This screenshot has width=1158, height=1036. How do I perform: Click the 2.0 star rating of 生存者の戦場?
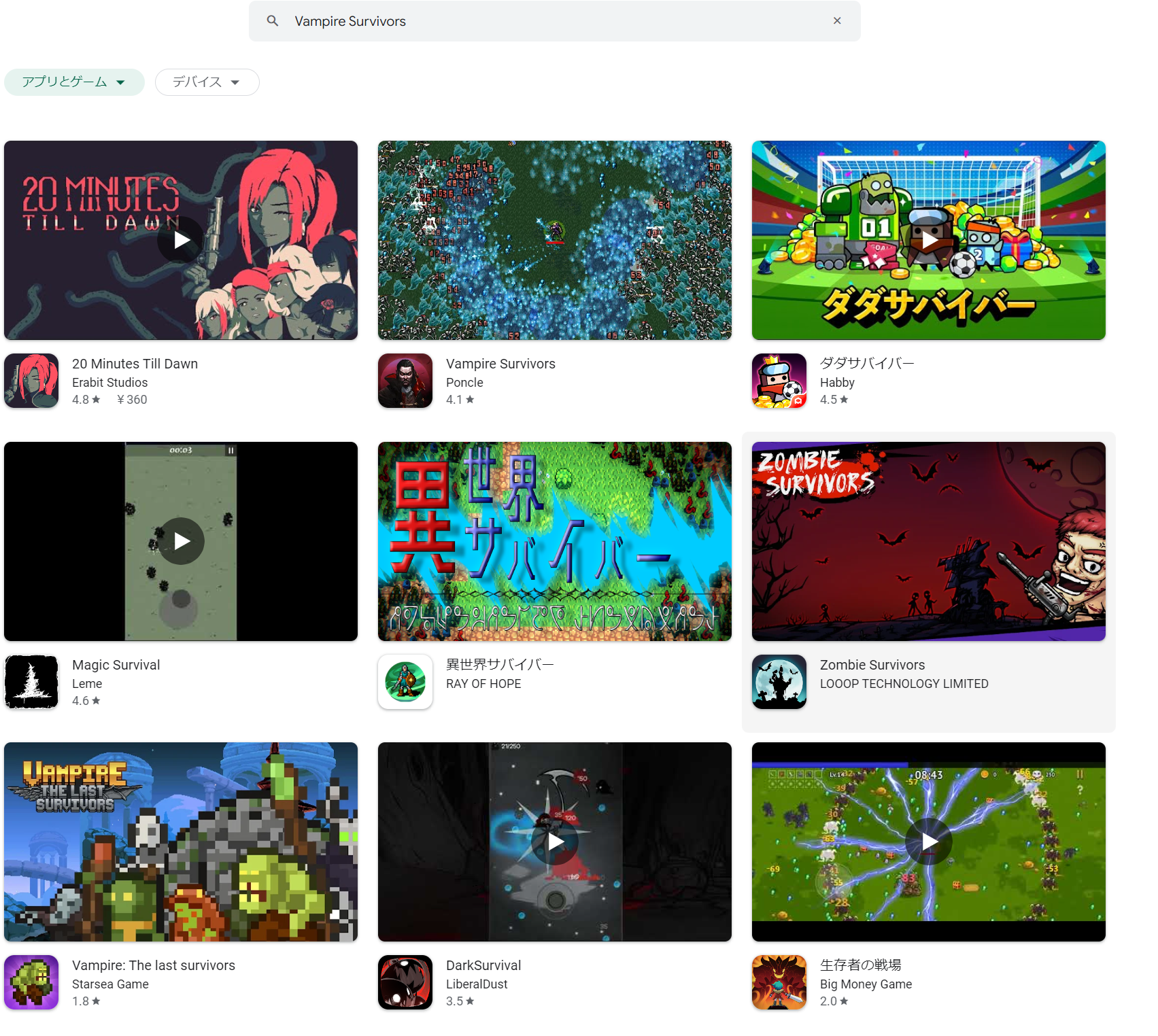(x=834, y=1001)
